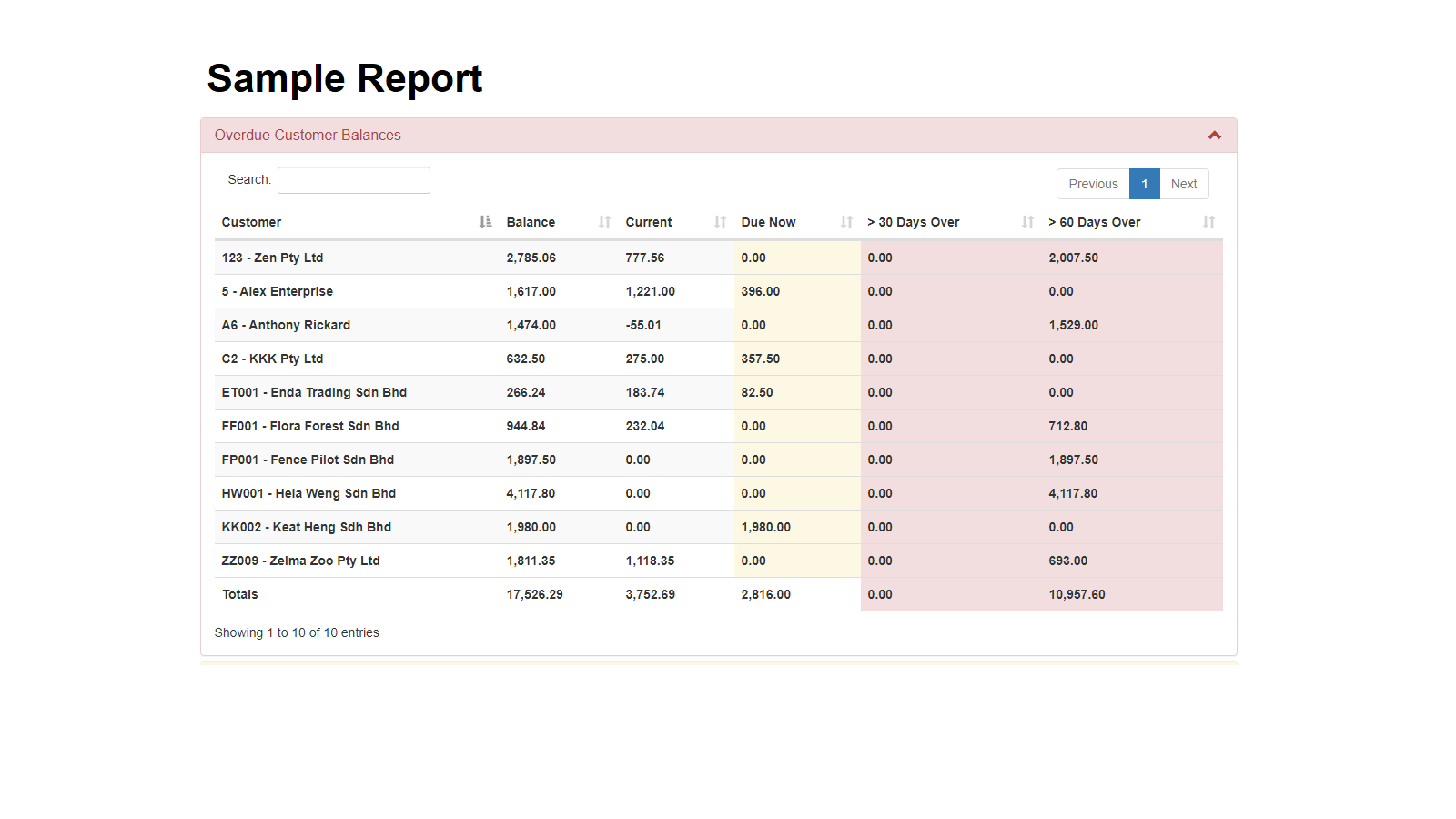Click the Due Now sort icon
This screenshot has height=819, width=1456.
coord(846,222)
